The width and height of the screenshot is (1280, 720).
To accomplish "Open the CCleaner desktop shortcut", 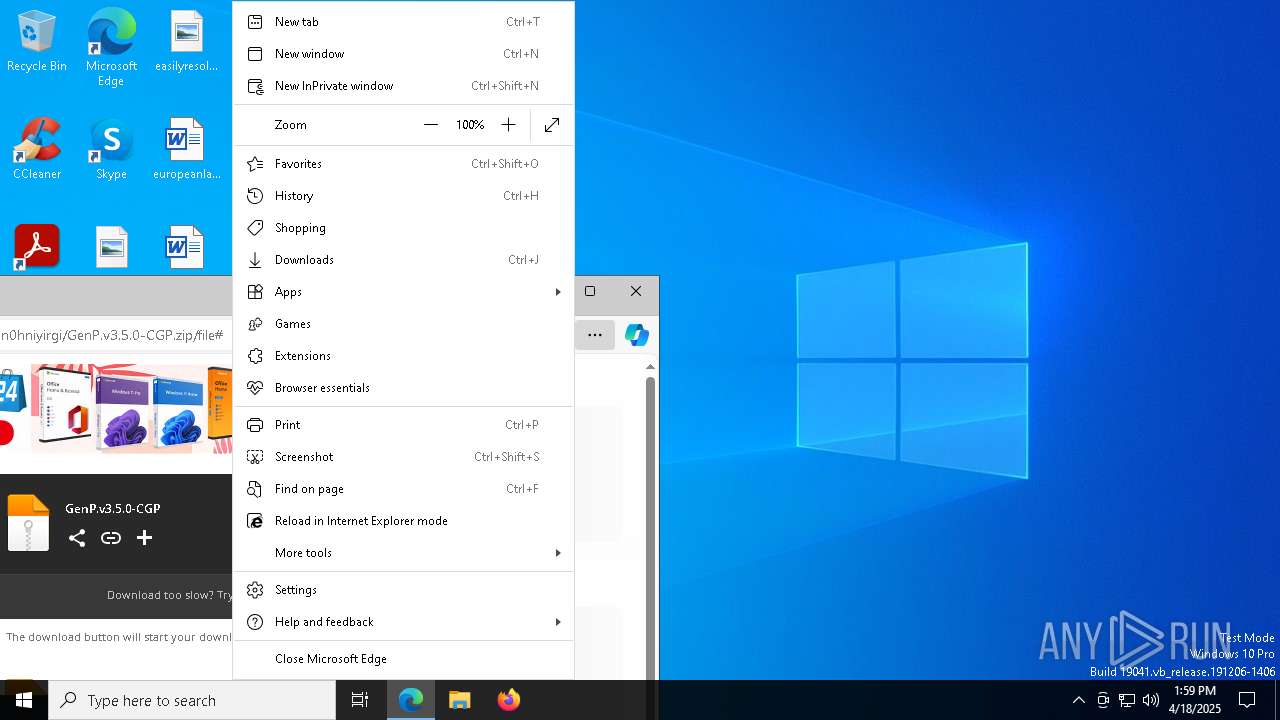I will coord(37,149).
